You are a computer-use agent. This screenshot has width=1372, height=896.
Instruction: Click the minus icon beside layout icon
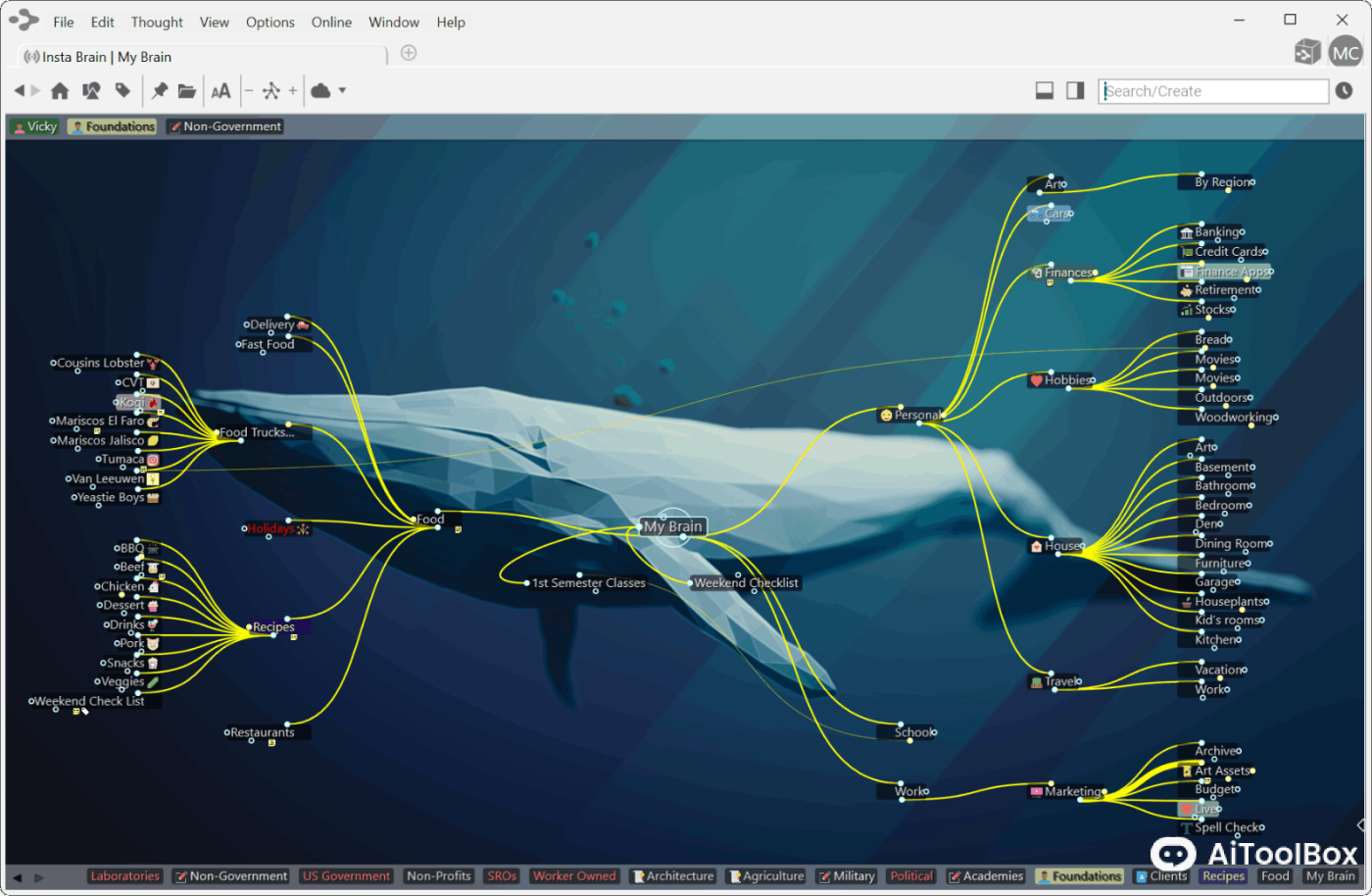249,91
